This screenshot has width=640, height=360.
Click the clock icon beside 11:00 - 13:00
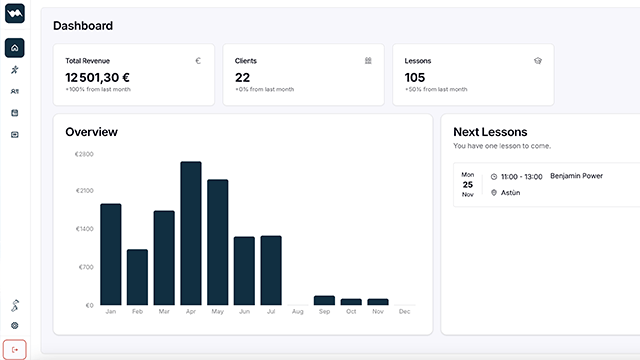tap(494, 177)
